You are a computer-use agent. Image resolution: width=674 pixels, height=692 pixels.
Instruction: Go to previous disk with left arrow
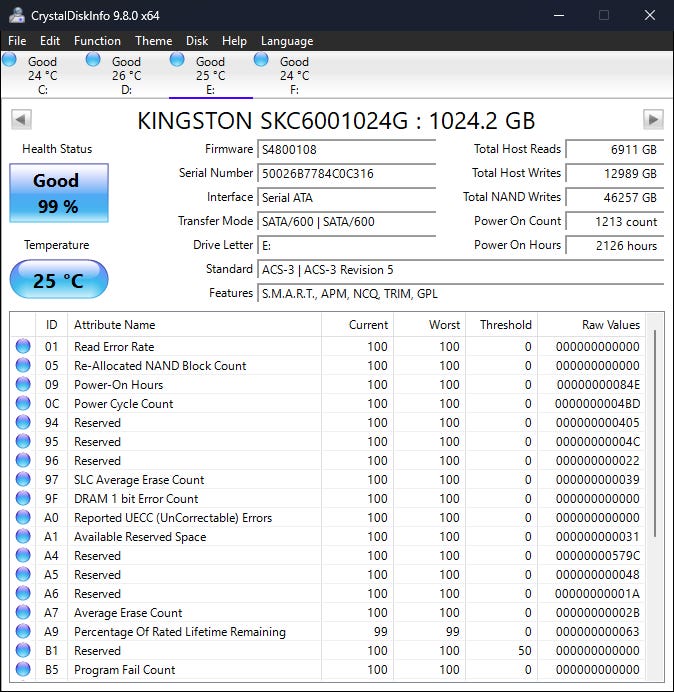pyautogui.click(x=20, y=120)
